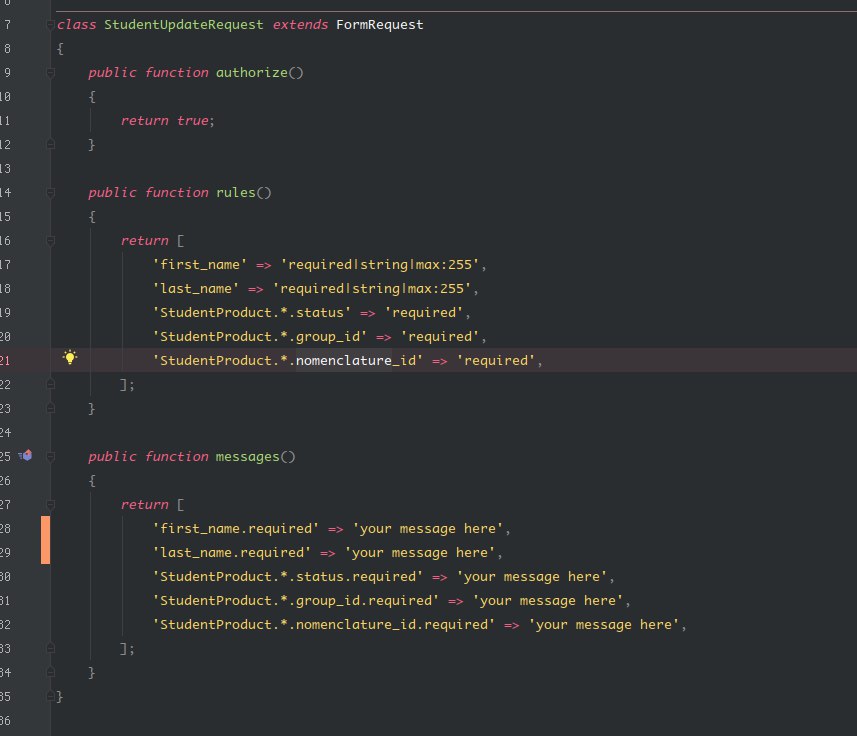Click 'your message here' on the first_name.required line
This screenshot has height=736, width=857.
(x=428, y=528)
